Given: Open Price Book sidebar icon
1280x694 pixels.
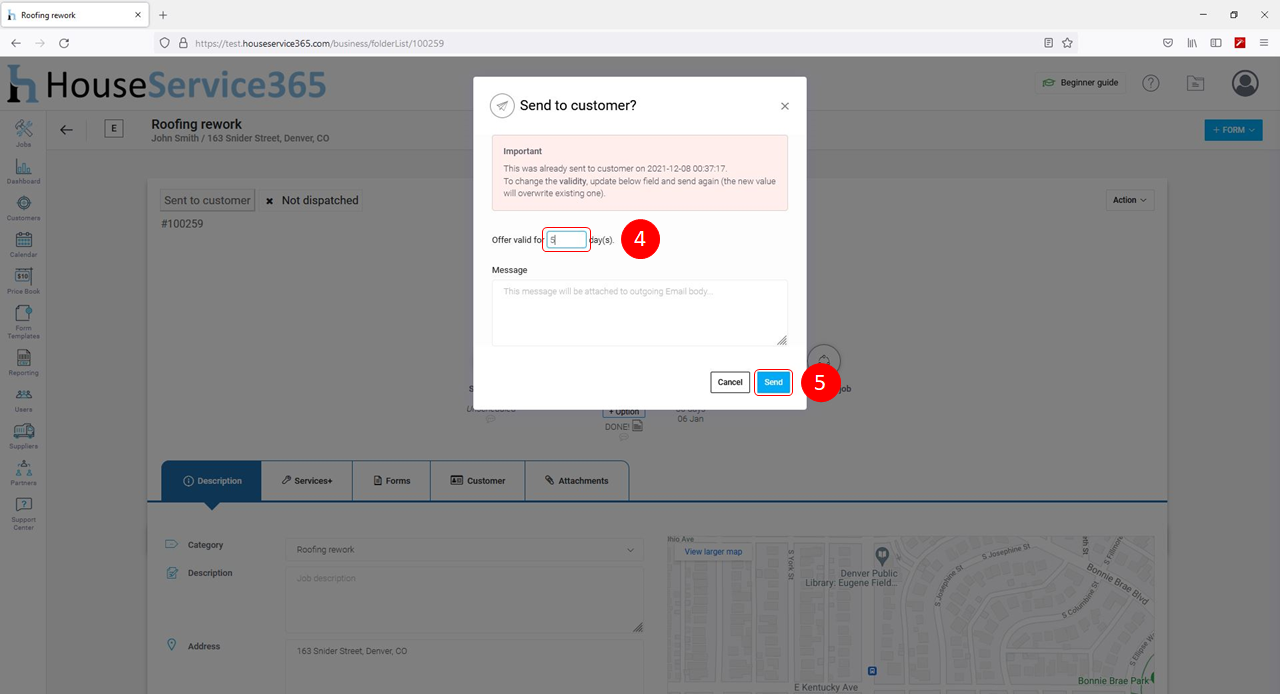Looking at the screenshot, I should (23, 278).
